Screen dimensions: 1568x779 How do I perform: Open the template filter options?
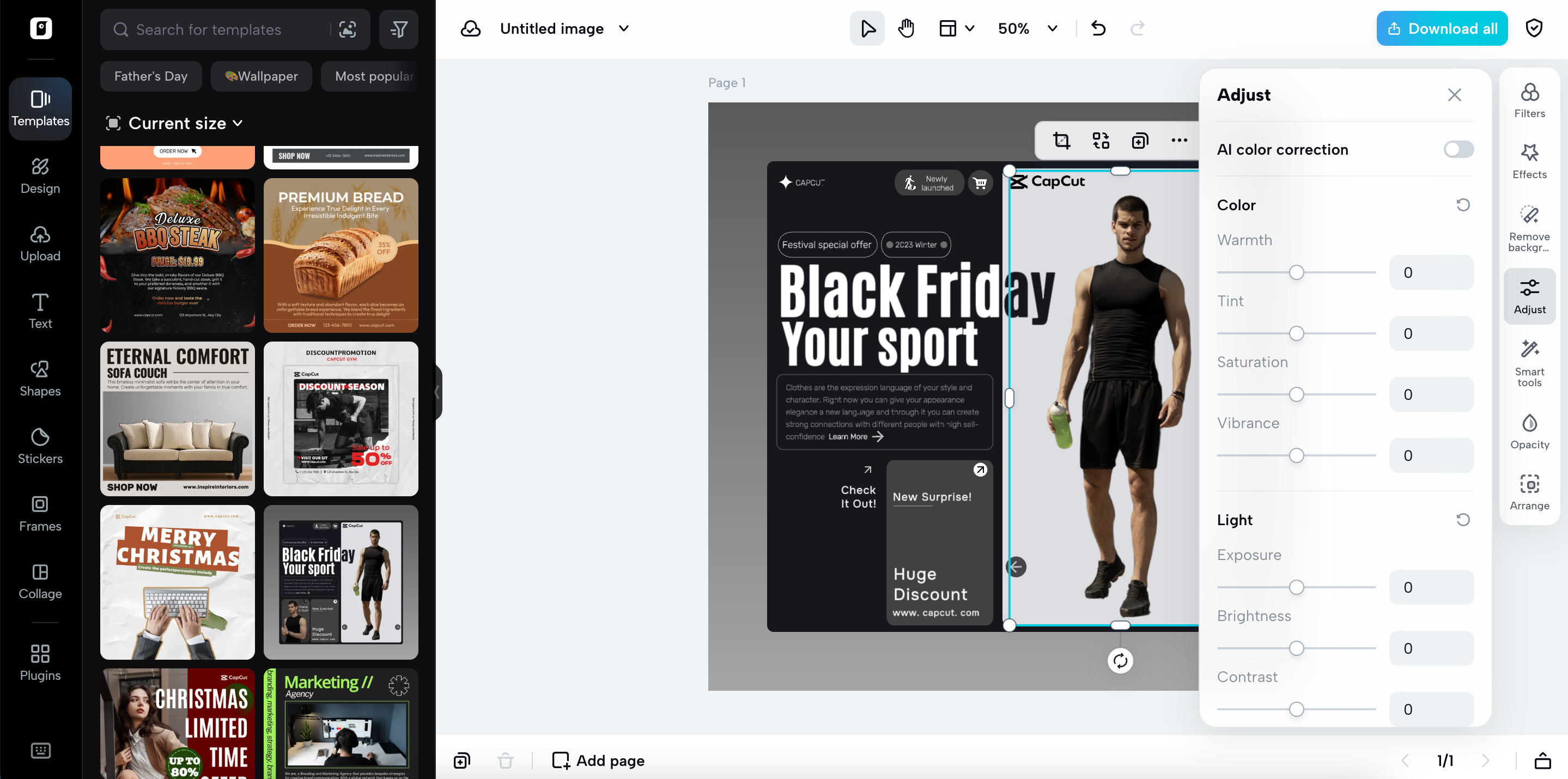[399, 29]
